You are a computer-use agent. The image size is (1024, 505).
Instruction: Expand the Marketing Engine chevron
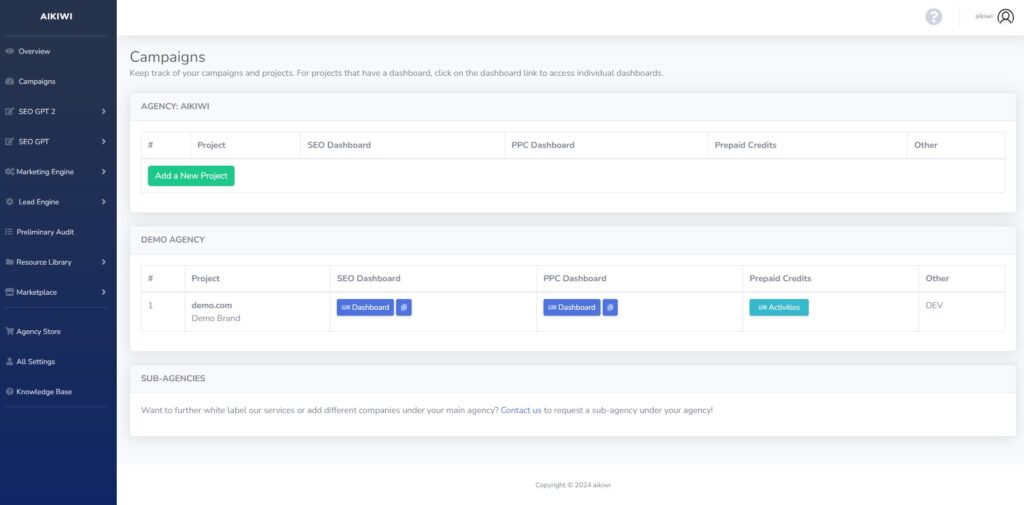(x=104, y=172)
